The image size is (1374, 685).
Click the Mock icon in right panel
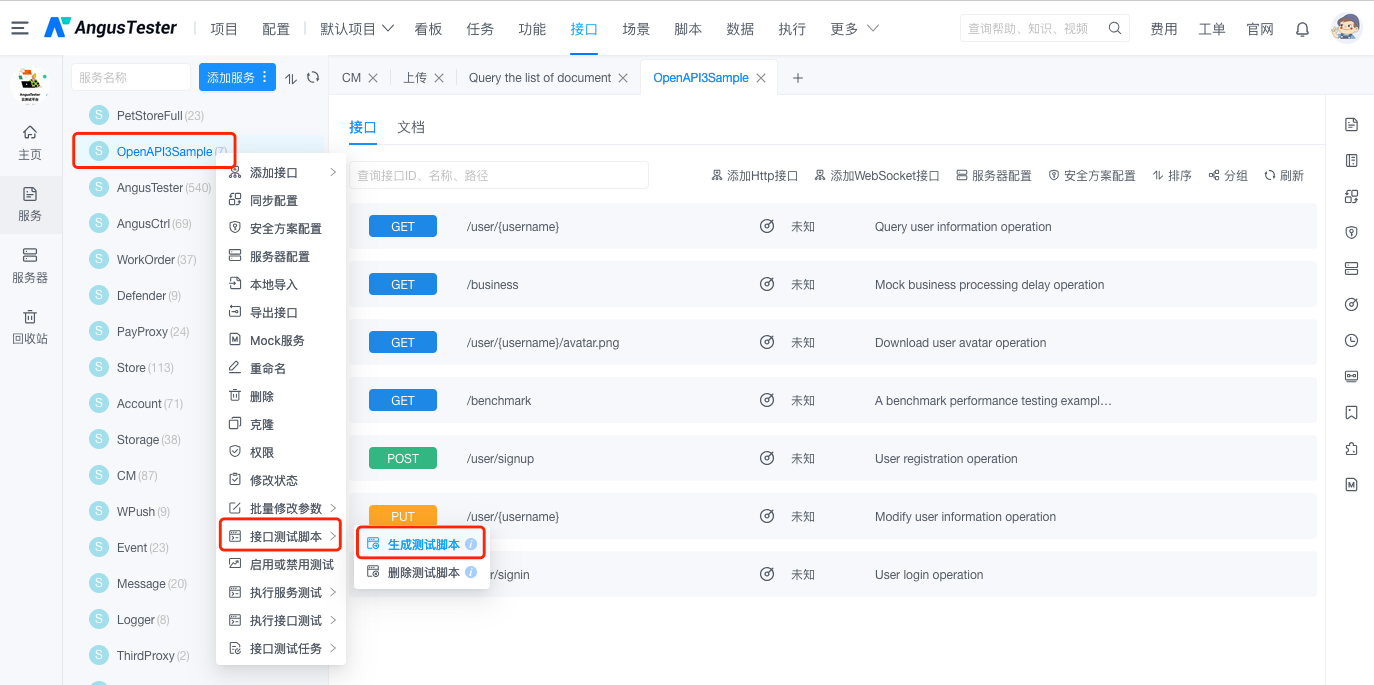(x=1351, y=484)
